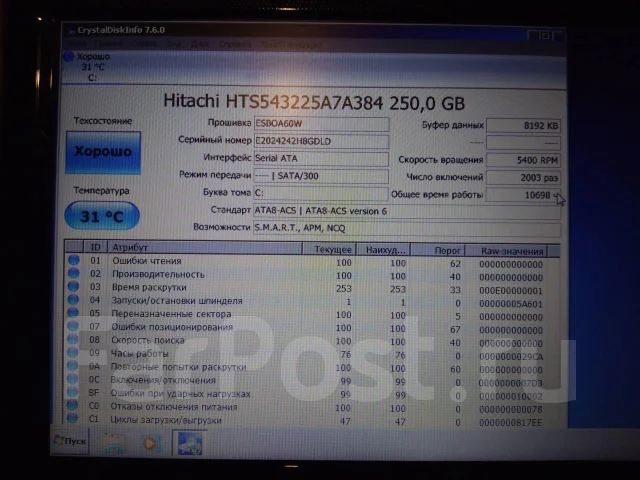Click status circle for Повторные попытки раскрутки
Image resolution: width=640 pixels, height=480 pixels.
click(x=73, y=366)
